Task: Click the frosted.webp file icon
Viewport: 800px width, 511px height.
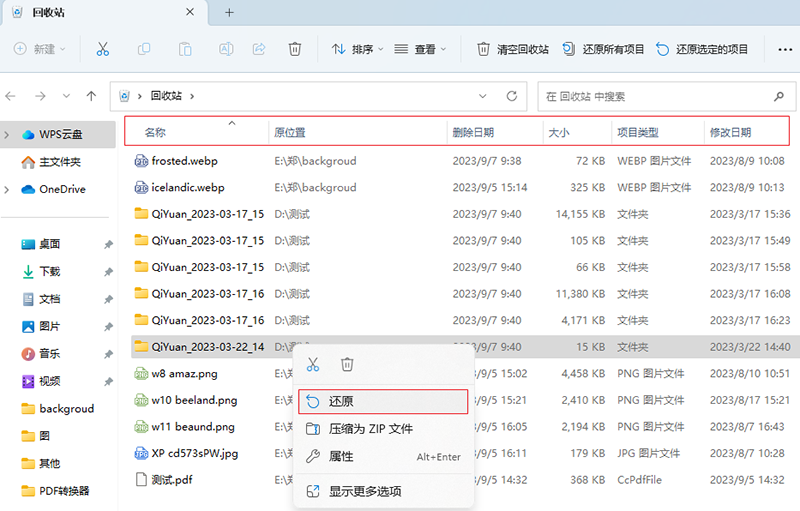Action: pyautogui.click(x=141, y=161)
